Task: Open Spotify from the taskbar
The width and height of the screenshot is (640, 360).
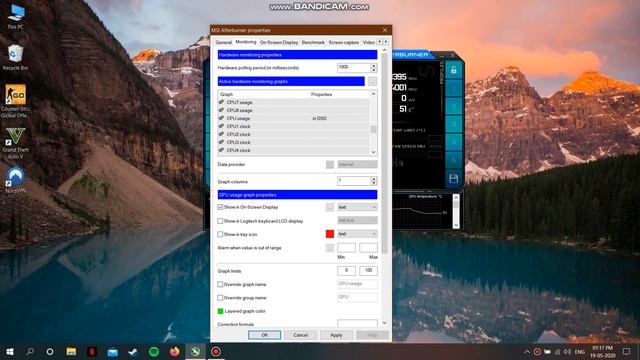Action: coord(154,352)
